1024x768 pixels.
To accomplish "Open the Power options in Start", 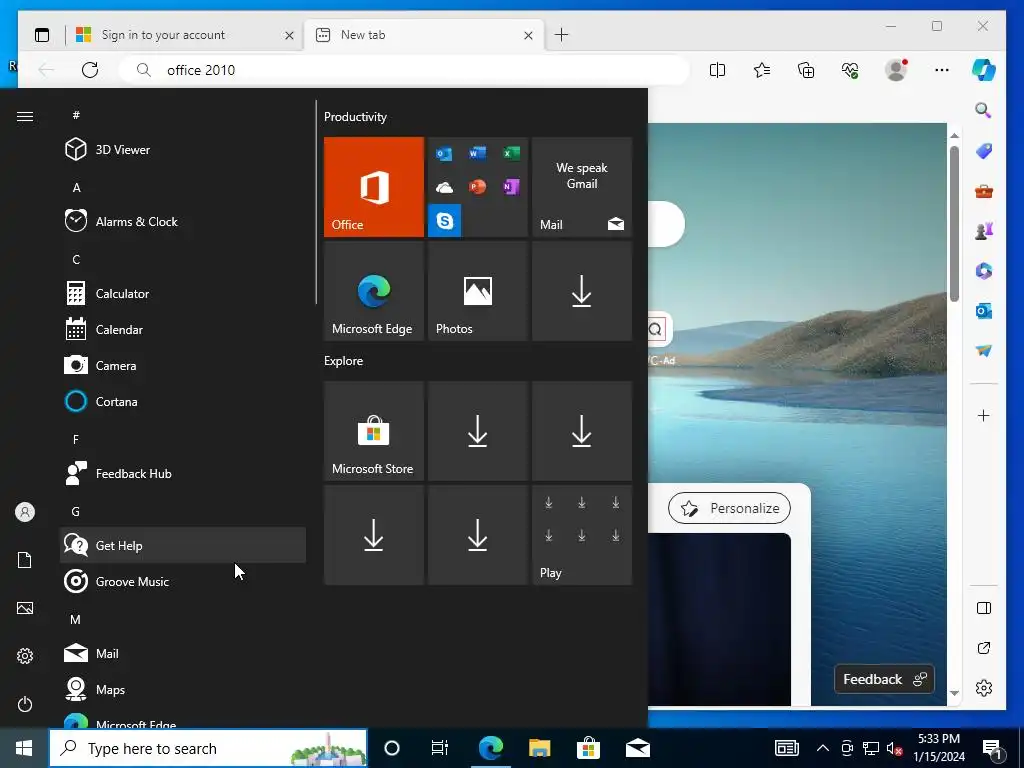I will tap(25, 704).
